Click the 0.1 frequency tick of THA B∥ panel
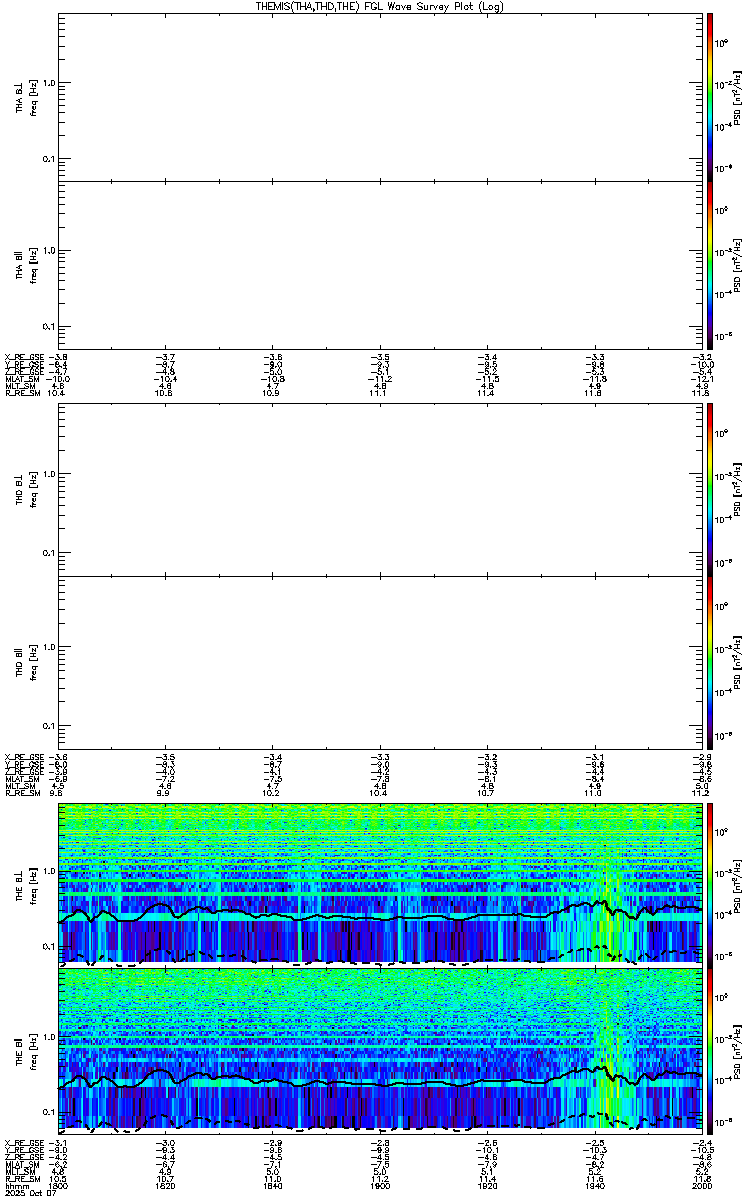 48,327
